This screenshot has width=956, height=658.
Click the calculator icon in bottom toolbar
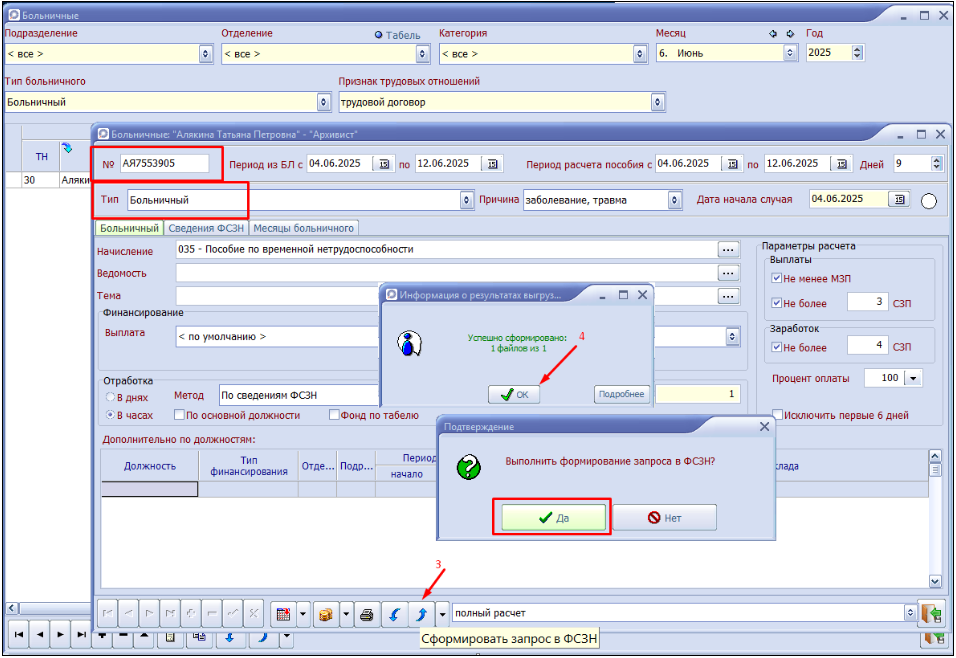tap(283, 613)
